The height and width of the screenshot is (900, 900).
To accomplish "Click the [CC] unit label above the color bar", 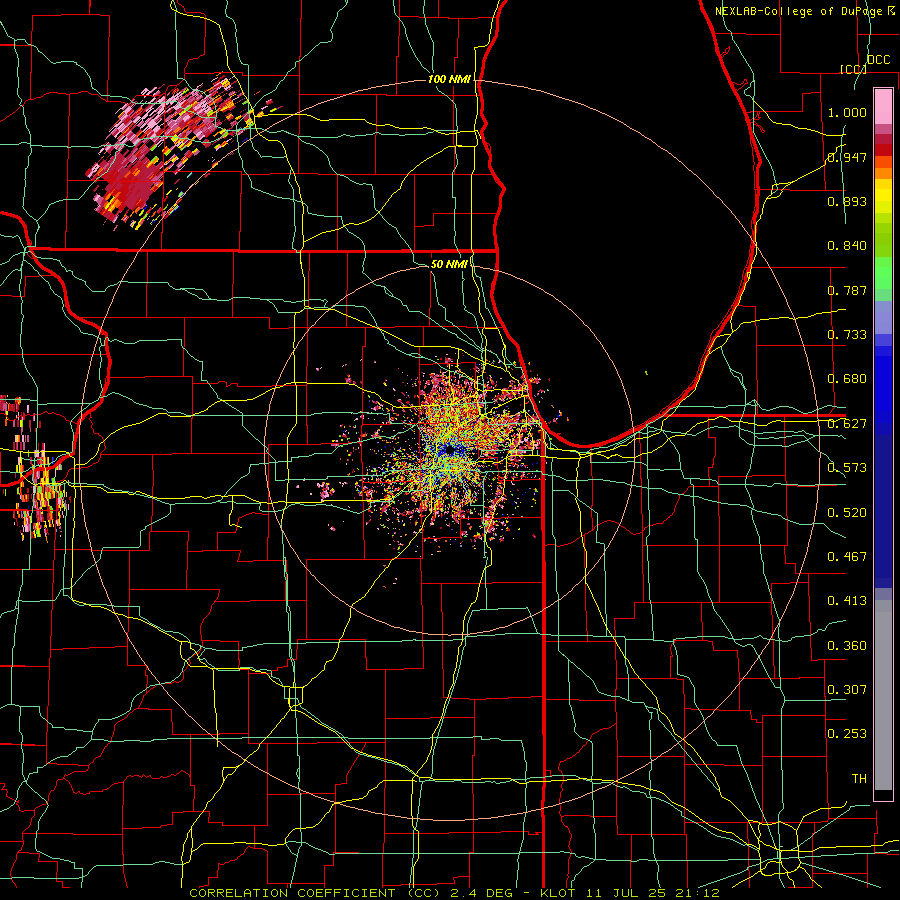I will click(x=852, y=69).
